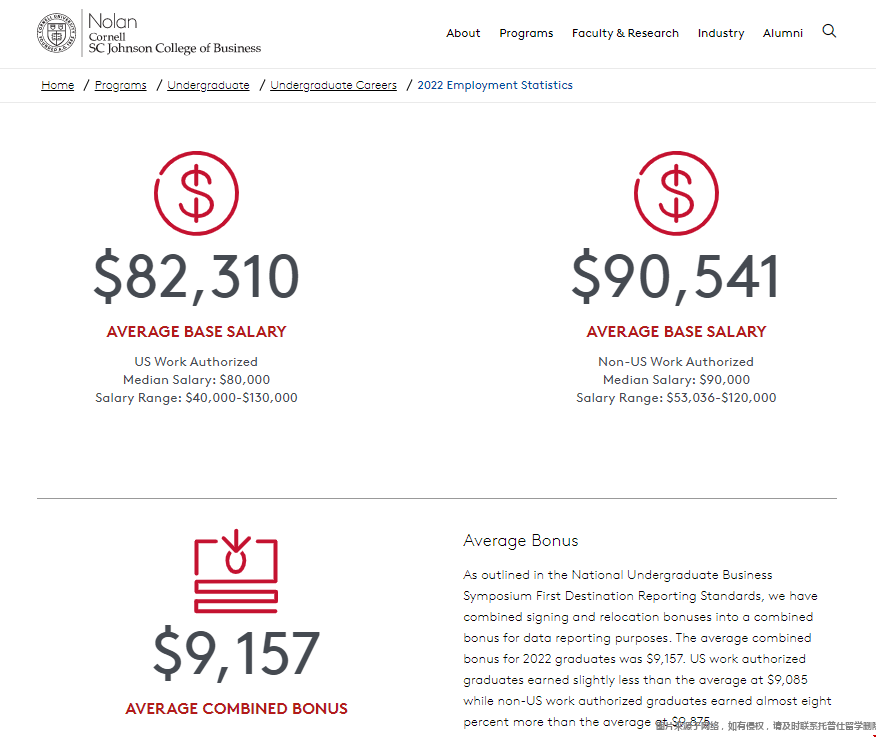Click the $90,541 salary figure
This screenshot has height=737, width=876.
click(676, 277)
